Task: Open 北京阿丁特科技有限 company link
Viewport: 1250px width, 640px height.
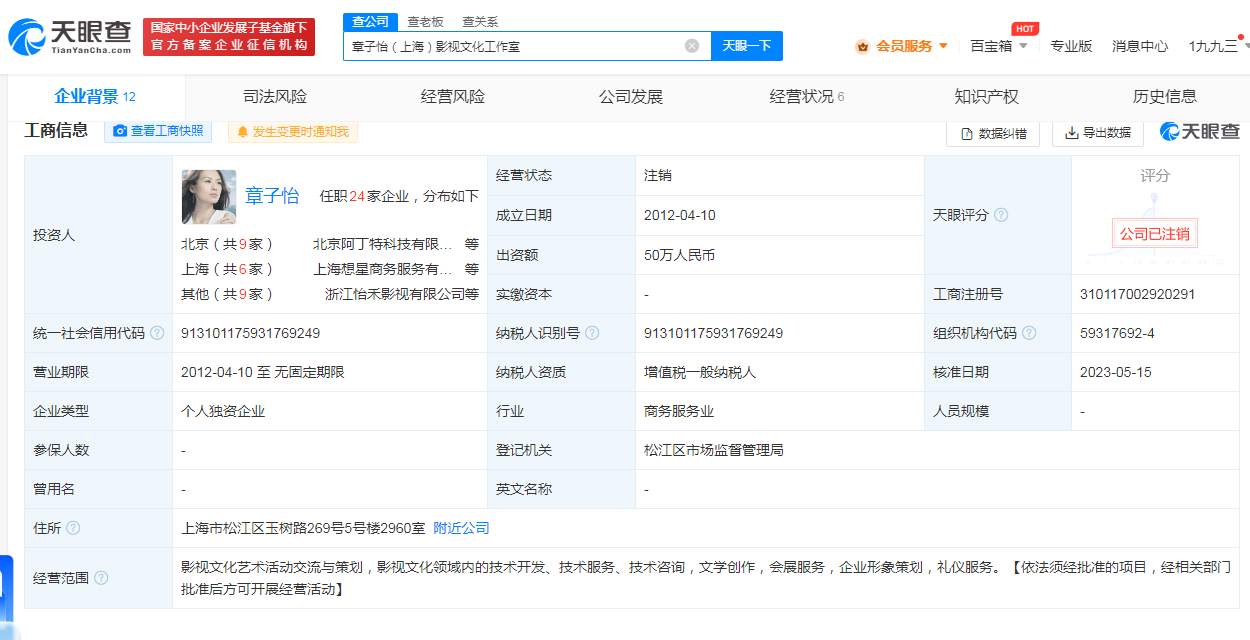Action: click(382, 244)
